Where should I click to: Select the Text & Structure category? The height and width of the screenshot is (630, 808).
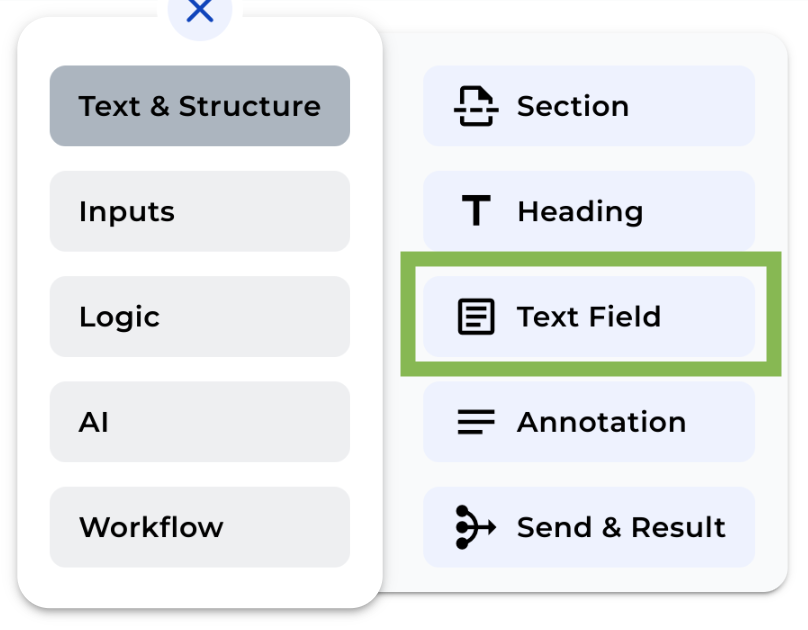click(199, 105)
